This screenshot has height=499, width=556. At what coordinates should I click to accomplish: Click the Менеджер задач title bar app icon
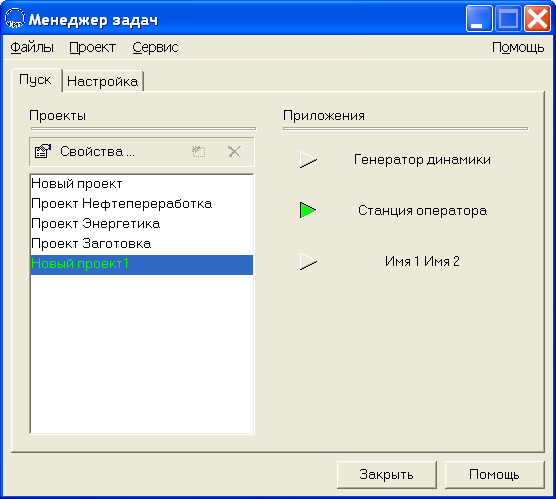pos(15,18)
